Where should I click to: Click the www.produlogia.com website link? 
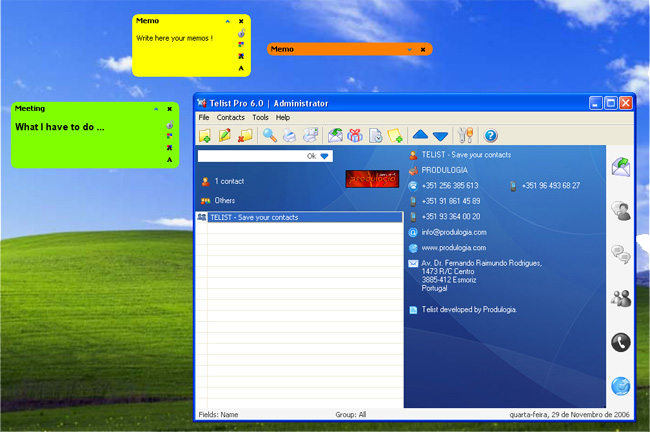pyautogui.click(x=453, y=247)
